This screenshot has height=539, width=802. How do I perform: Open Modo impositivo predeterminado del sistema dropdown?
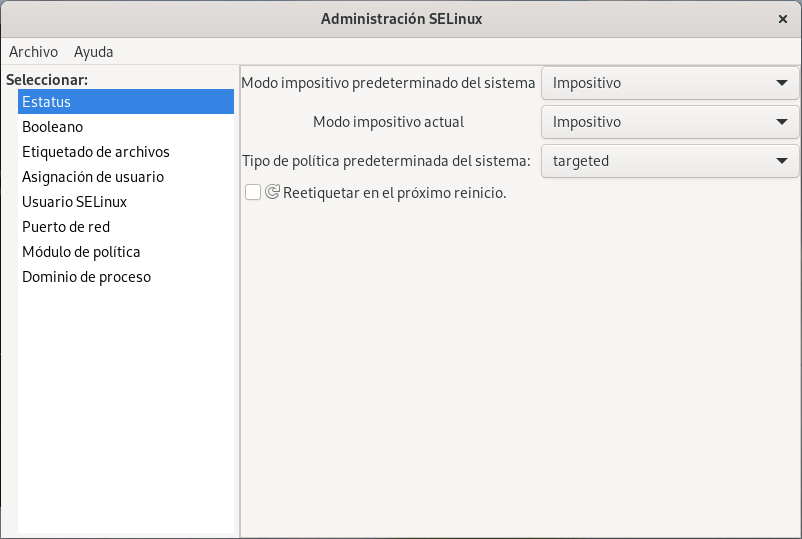click(x=669, y=83)
